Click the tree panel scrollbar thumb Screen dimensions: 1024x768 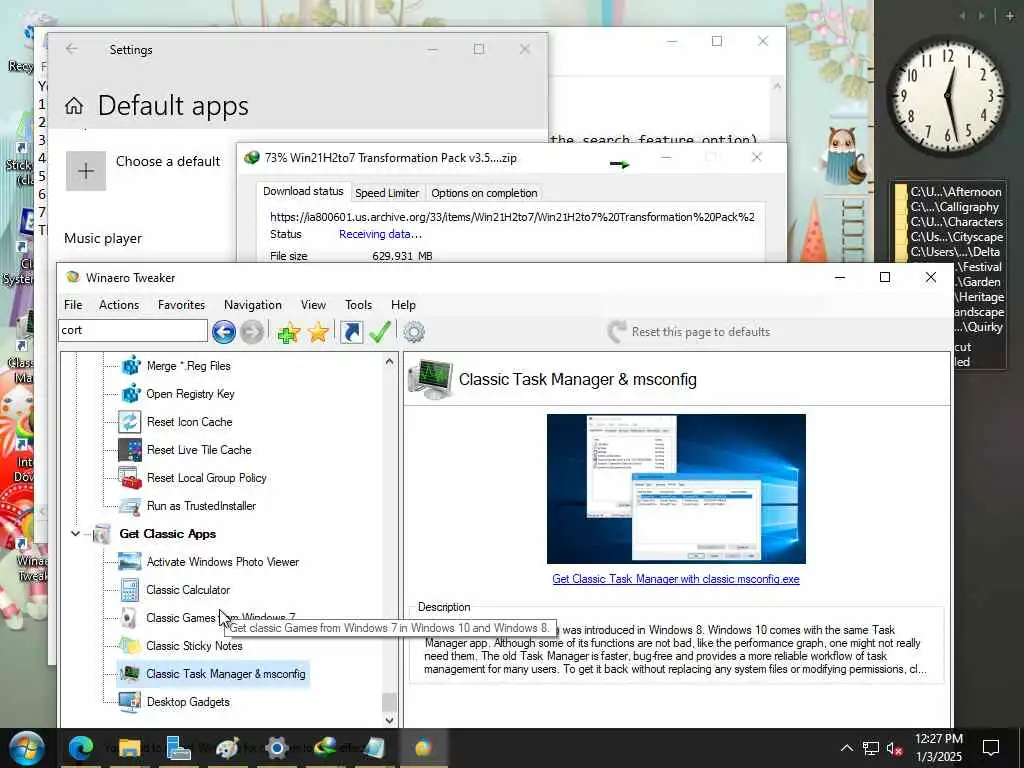pyautogui.click(x=389, y=702)
